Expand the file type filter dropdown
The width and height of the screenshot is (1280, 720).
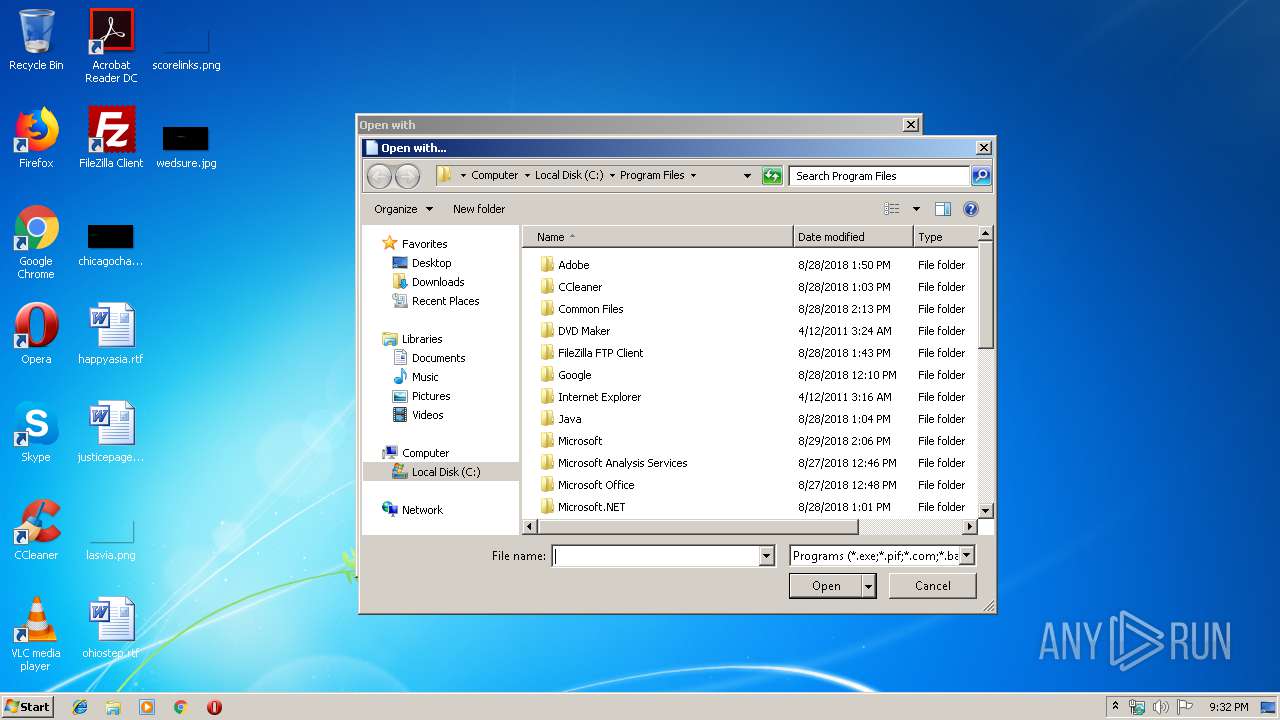pyautogui.click(x=966, y=556)
